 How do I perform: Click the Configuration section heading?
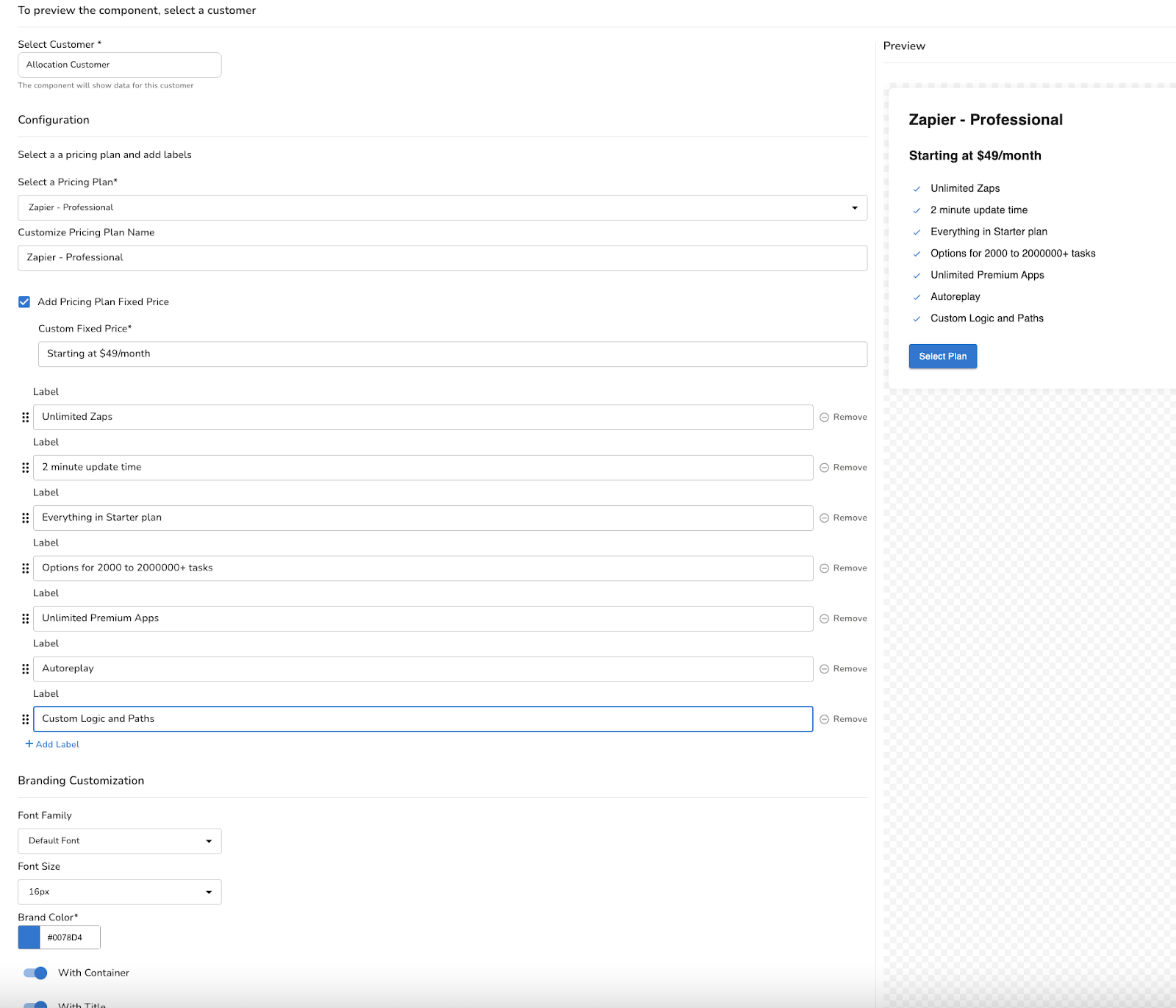pos(54,121)
